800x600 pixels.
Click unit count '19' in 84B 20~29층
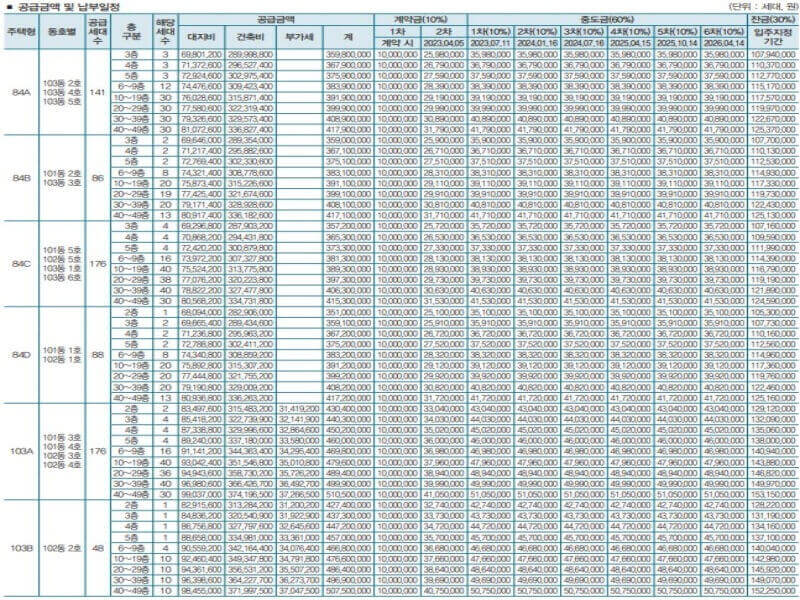(x=165, y=194)
